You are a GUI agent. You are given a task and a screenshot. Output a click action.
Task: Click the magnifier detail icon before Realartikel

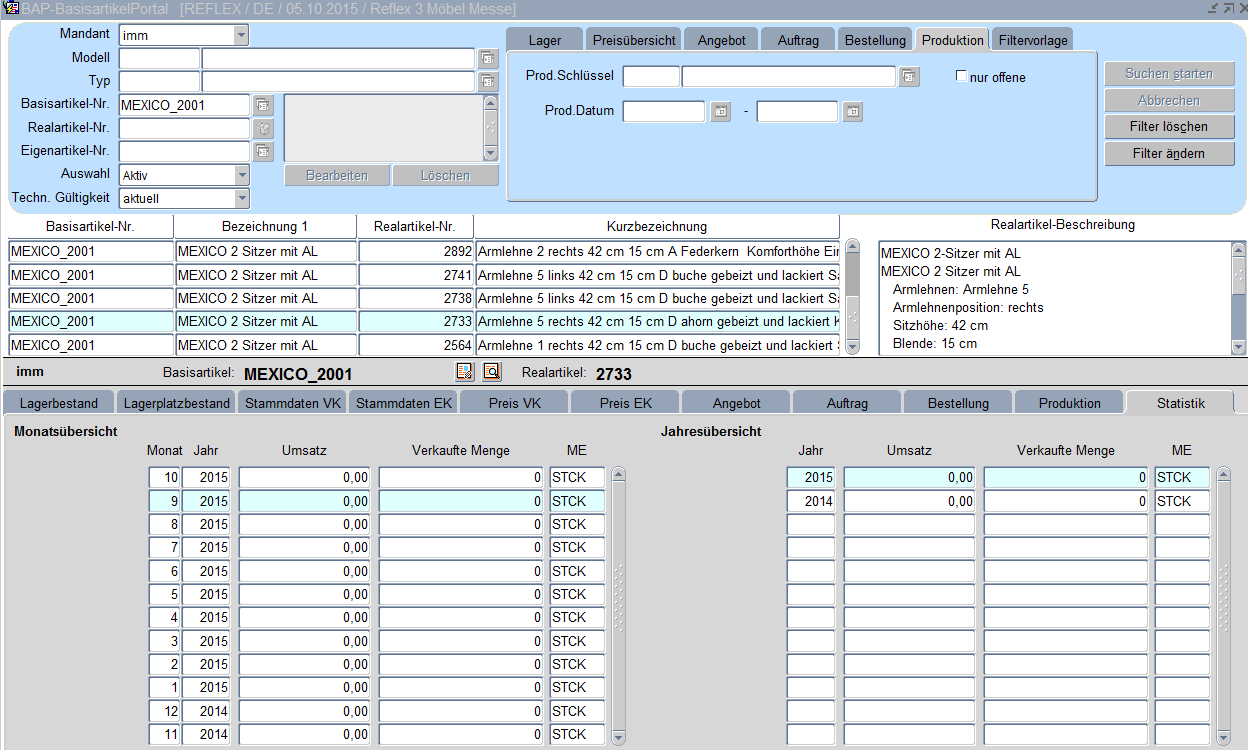point(491,373)
